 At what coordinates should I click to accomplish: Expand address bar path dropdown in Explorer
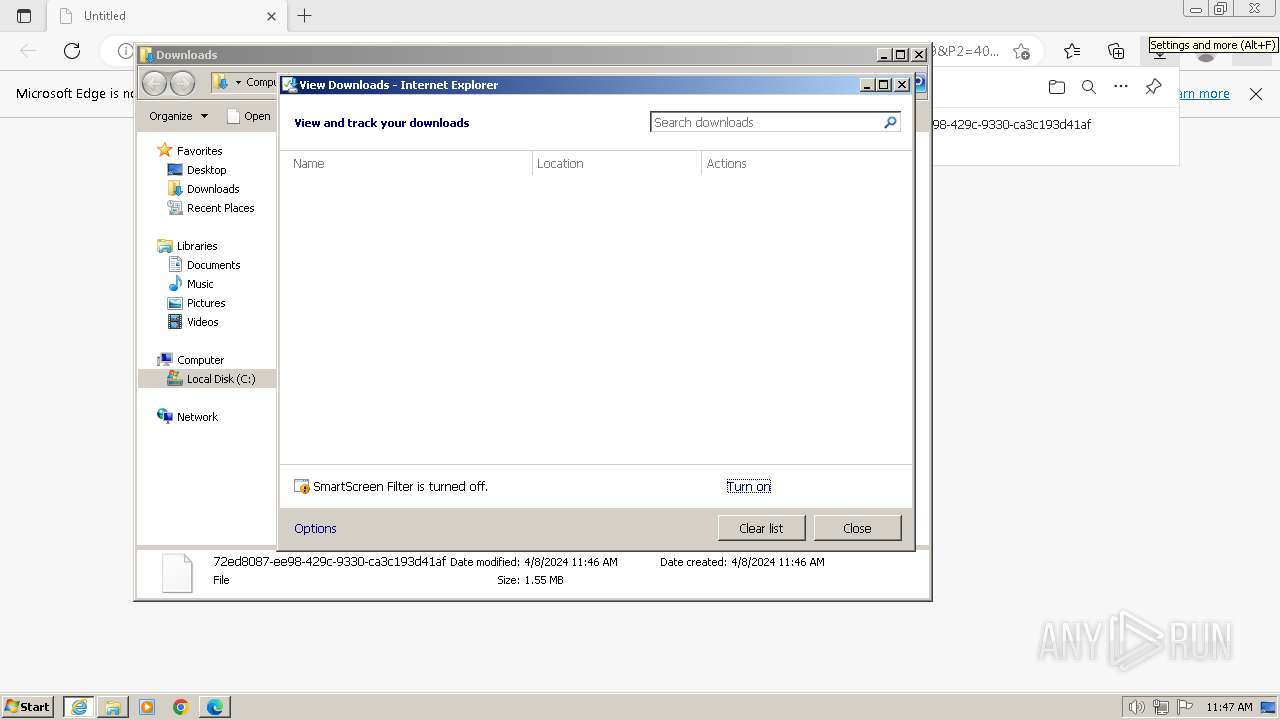(x=238, y=82)
